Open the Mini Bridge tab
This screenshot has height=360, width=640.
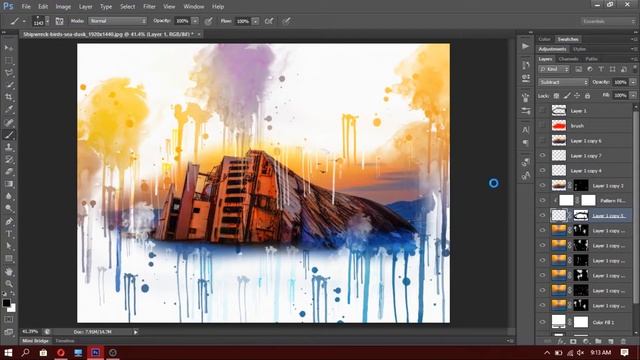(35, 341)
